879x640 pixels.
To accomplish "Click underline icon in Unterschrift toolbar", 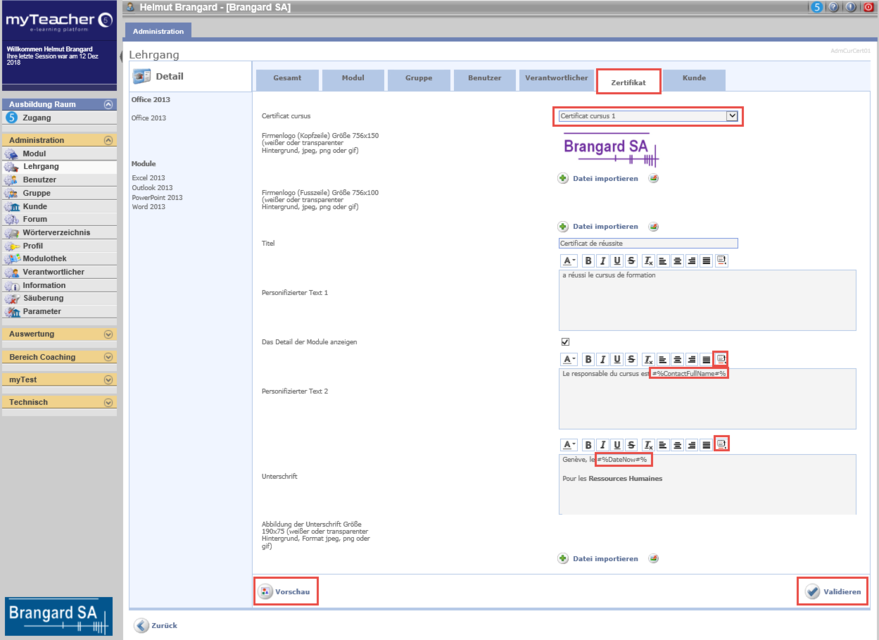I will tap(618, 445).
